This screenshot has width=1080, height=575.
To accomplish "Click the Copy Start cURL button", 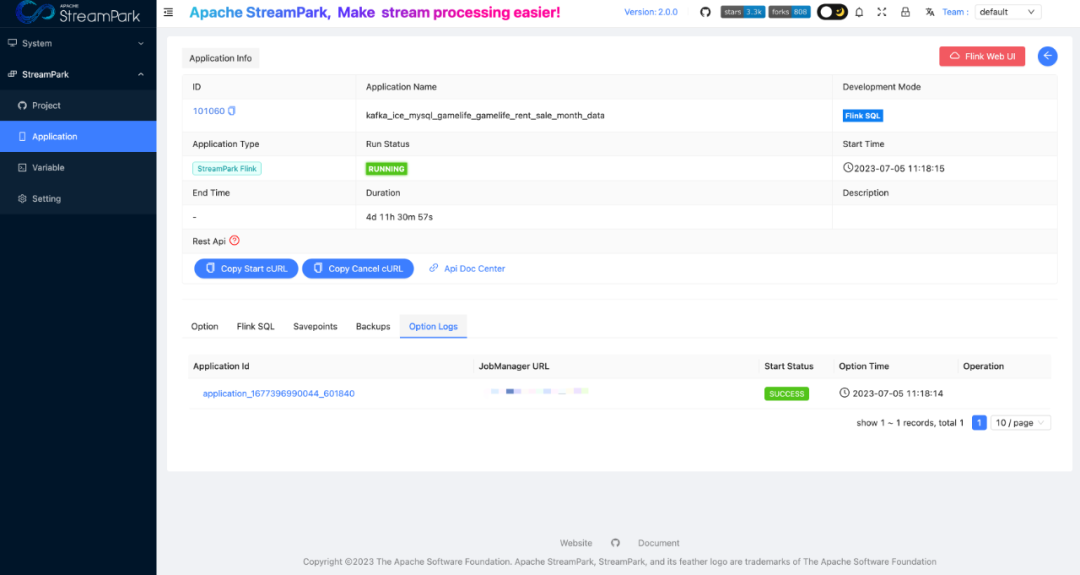I will pyautogui.click(x=246, y=269).
